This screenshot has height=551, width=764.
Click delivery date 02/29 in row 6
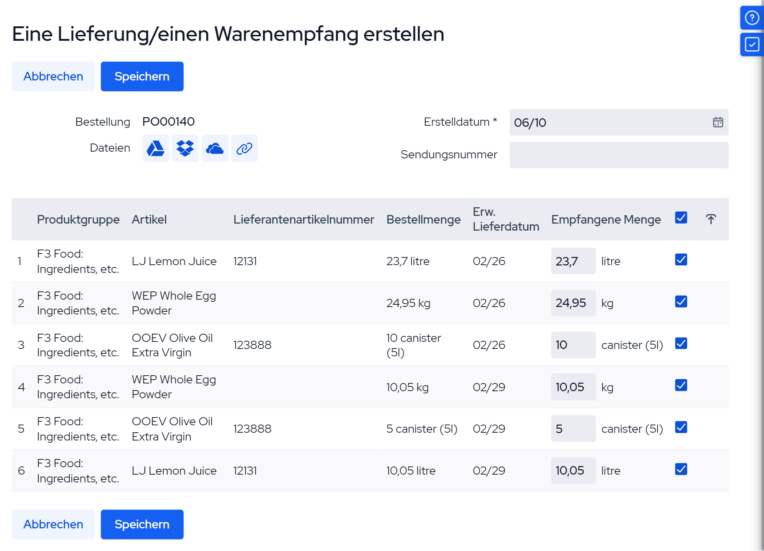coord(489,471)
